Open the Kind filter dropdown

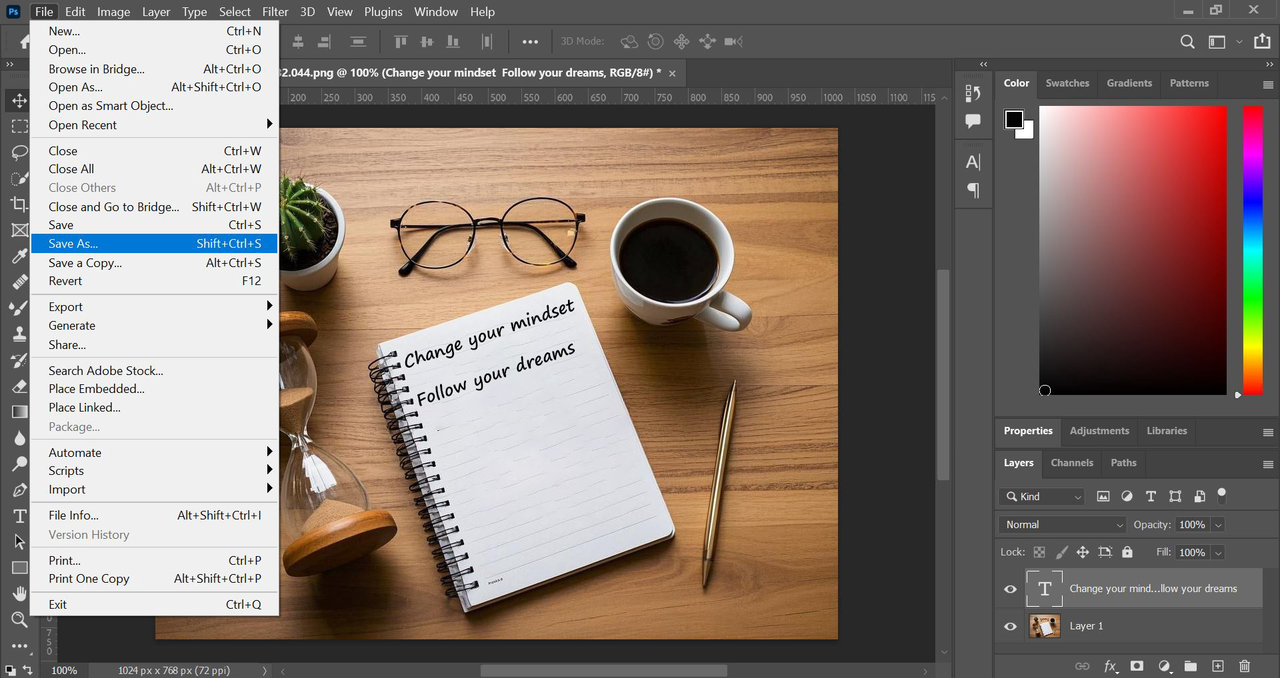coord(1043,496)
